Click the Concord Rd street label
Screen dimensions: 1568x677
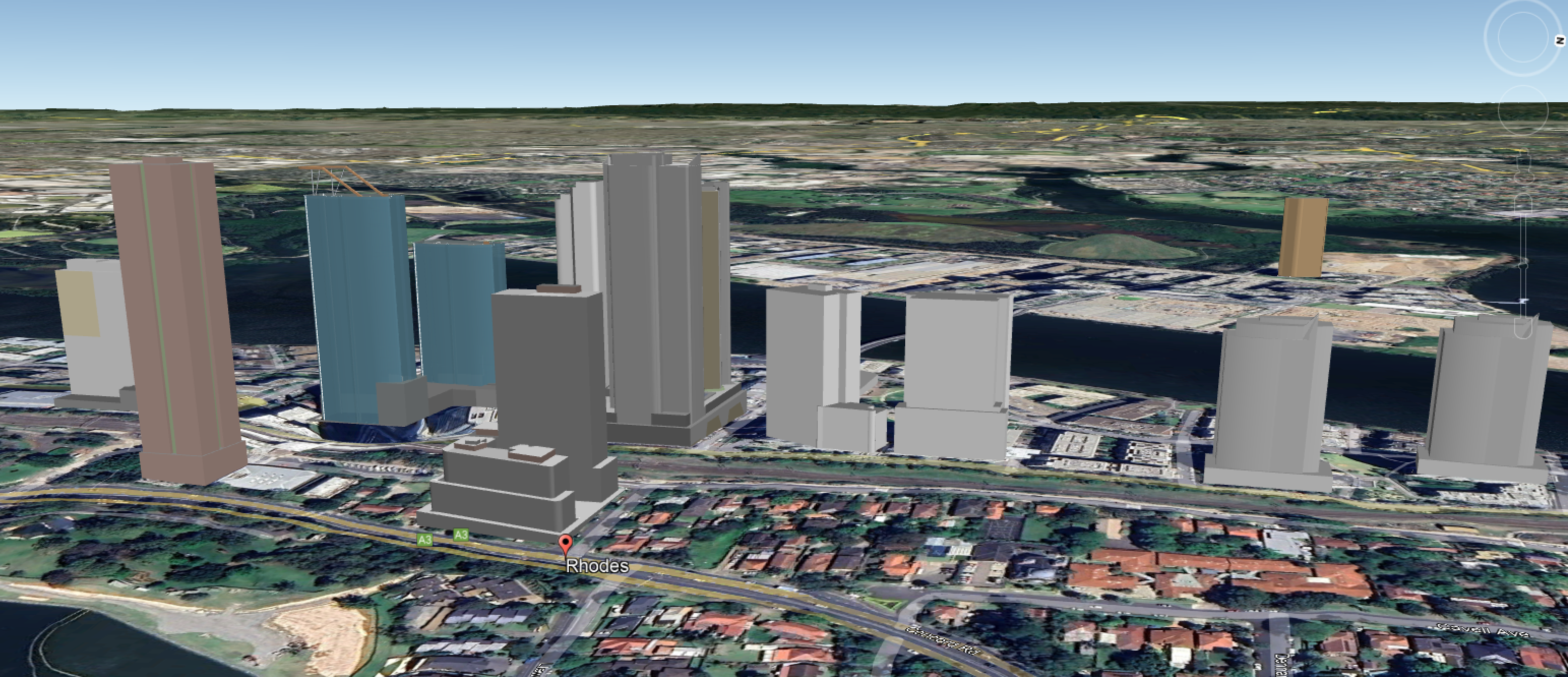pyautogui.click(x=942, y=641)
